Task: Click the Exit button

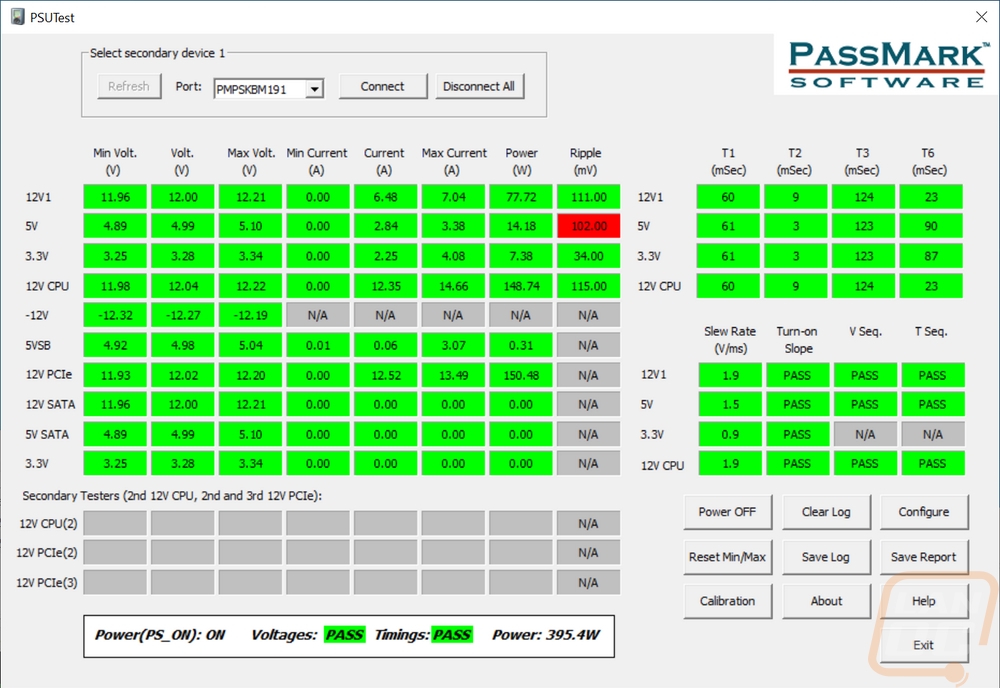Action: pyautogui.click(x=924, y=645)
